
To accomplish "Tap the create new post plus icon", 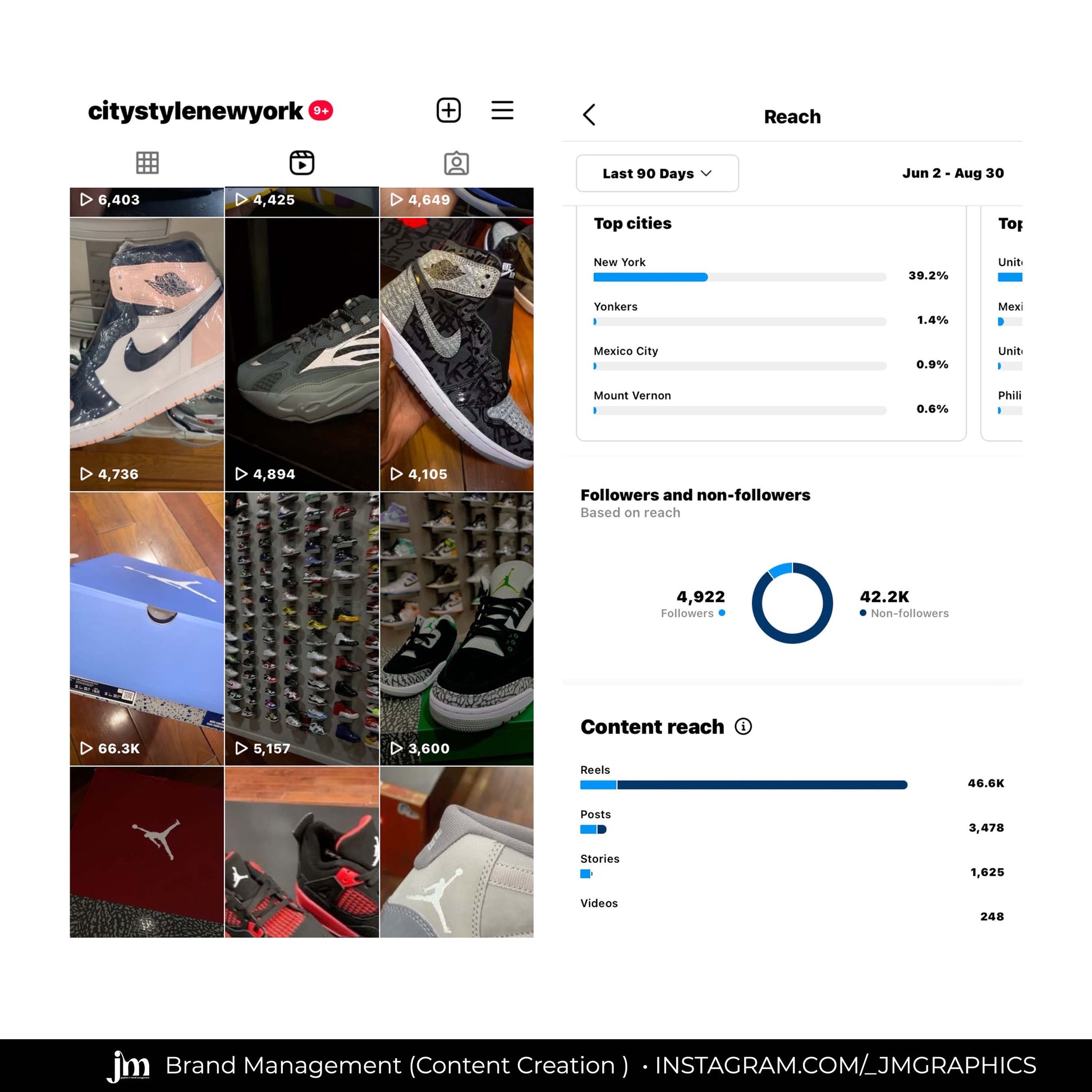I will pyautogui.click(x=448, y=110).
